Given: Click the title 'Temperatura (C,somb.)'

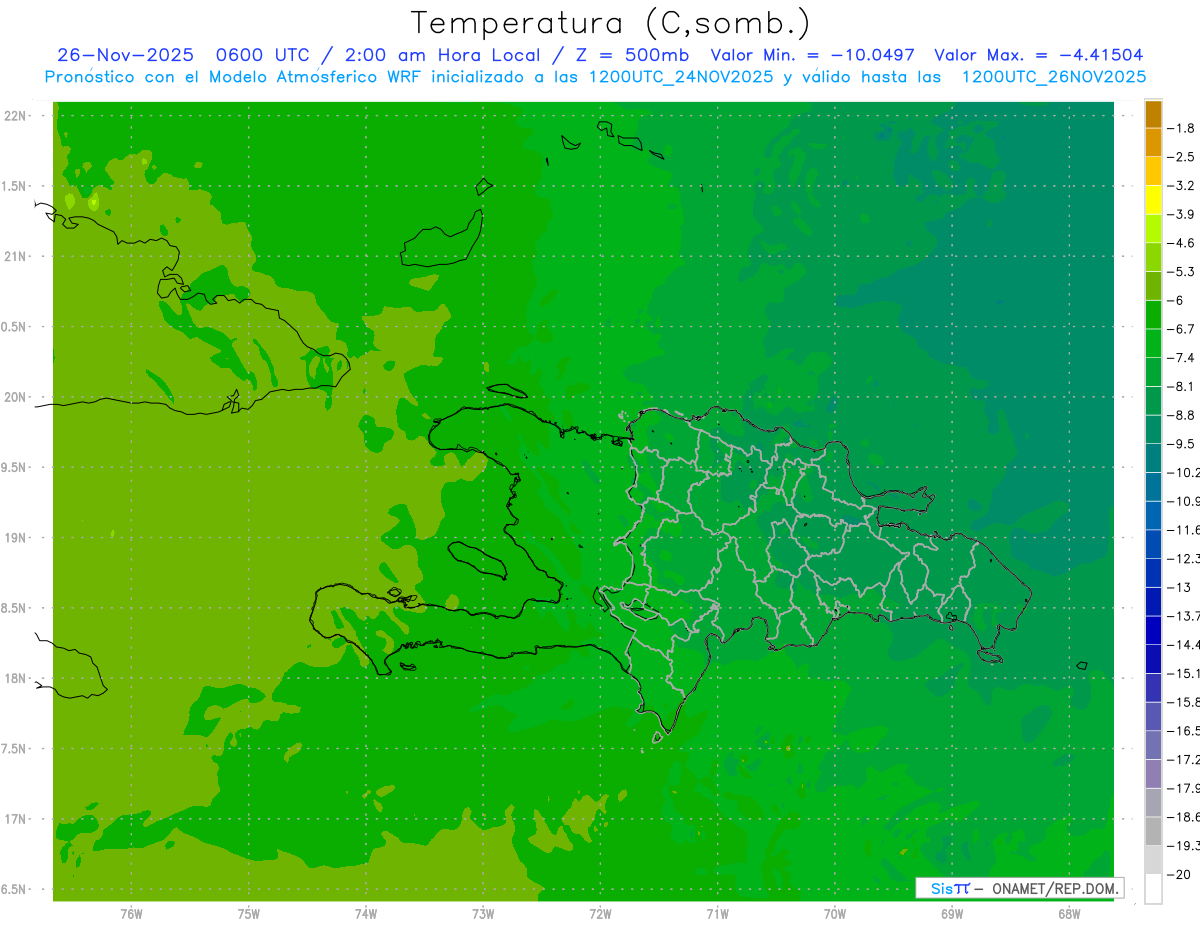Looking at the screenshot, I should point(611,23).
